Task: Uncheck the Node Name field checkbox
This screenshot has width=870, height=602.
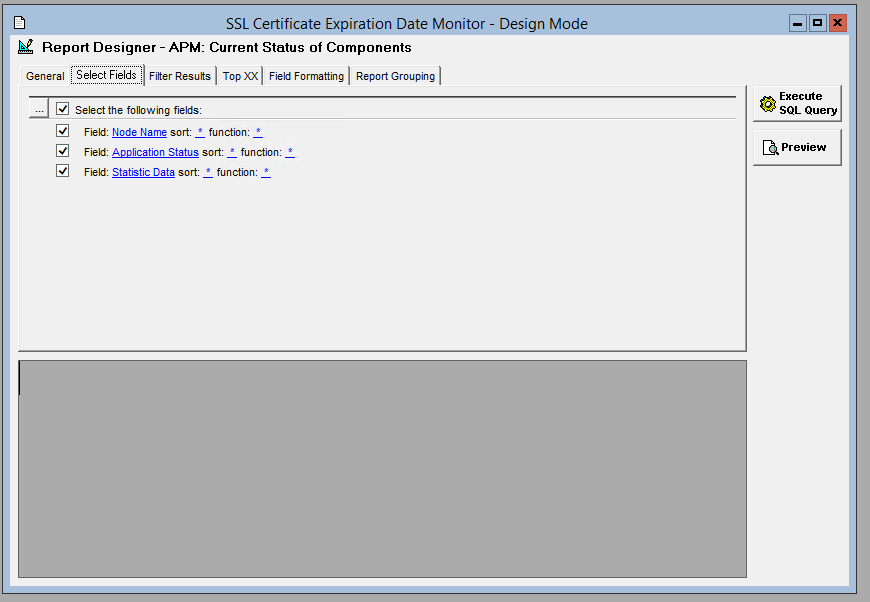Action: pos(63,131)
